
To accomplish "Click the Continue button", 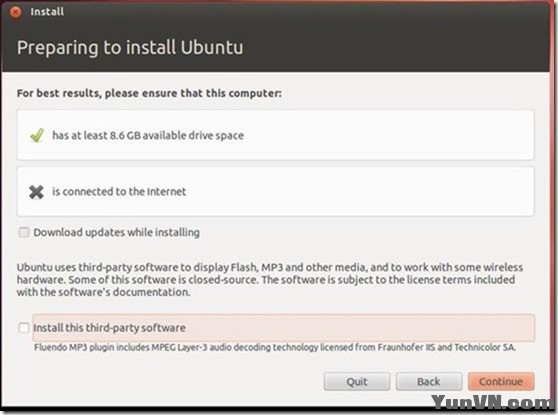I will [x=501, y=382].
